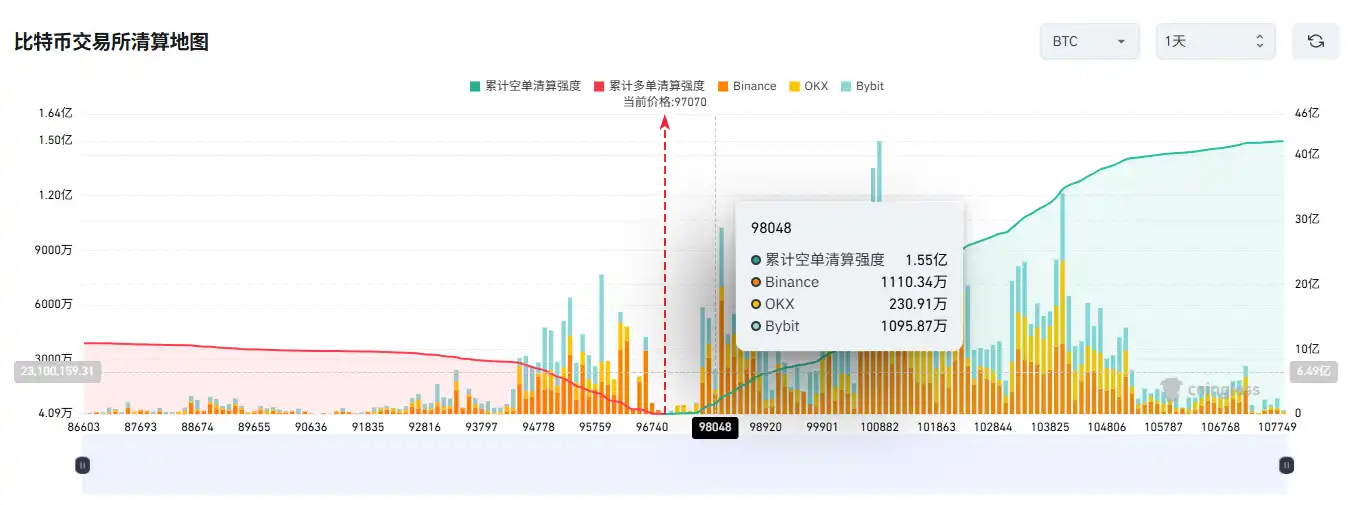
Task: Click right axis marker 6.49亿
Action: 1312,371
